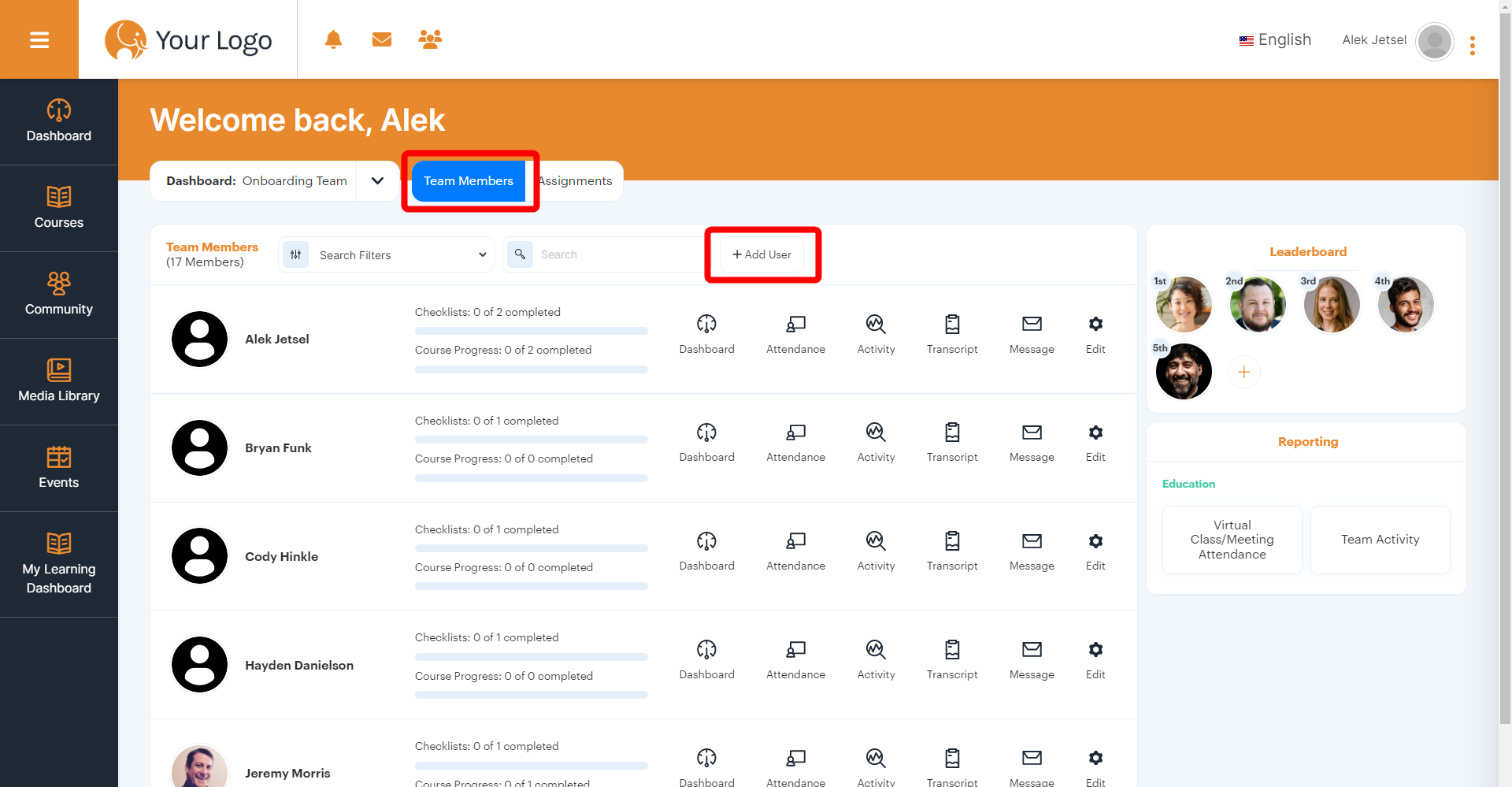Screen dimensions: 1512x787
Task: Open Community in sidebar
Action: 59,295
